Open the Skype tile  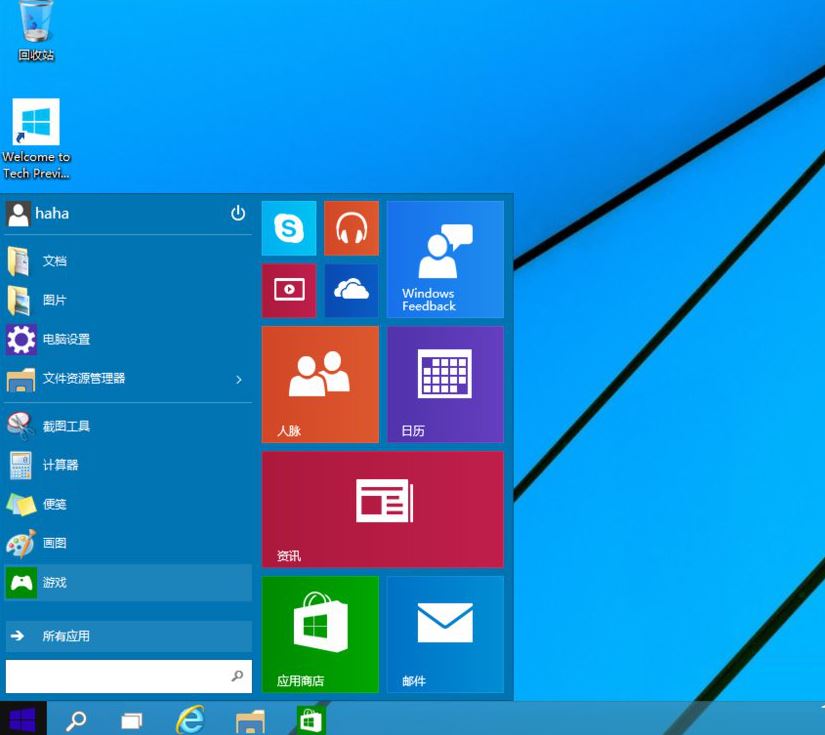point(289,228)
